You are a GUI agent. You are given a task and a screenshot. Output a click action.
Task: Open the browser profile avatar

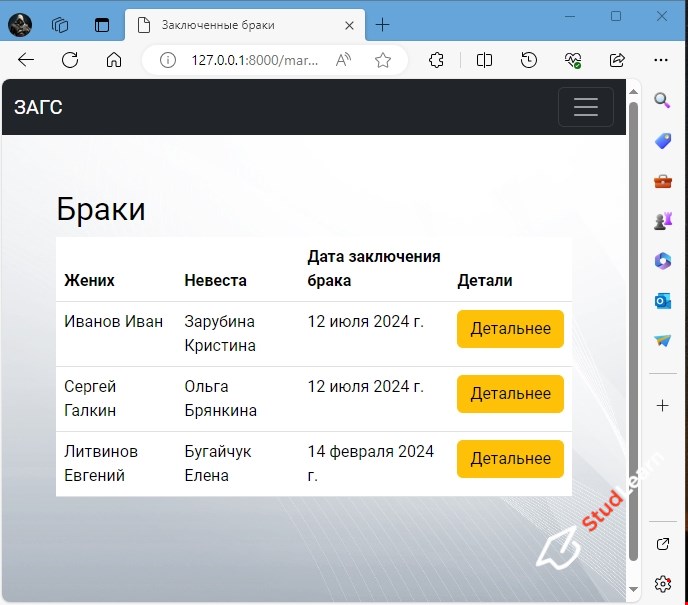(x=20, y=25)
